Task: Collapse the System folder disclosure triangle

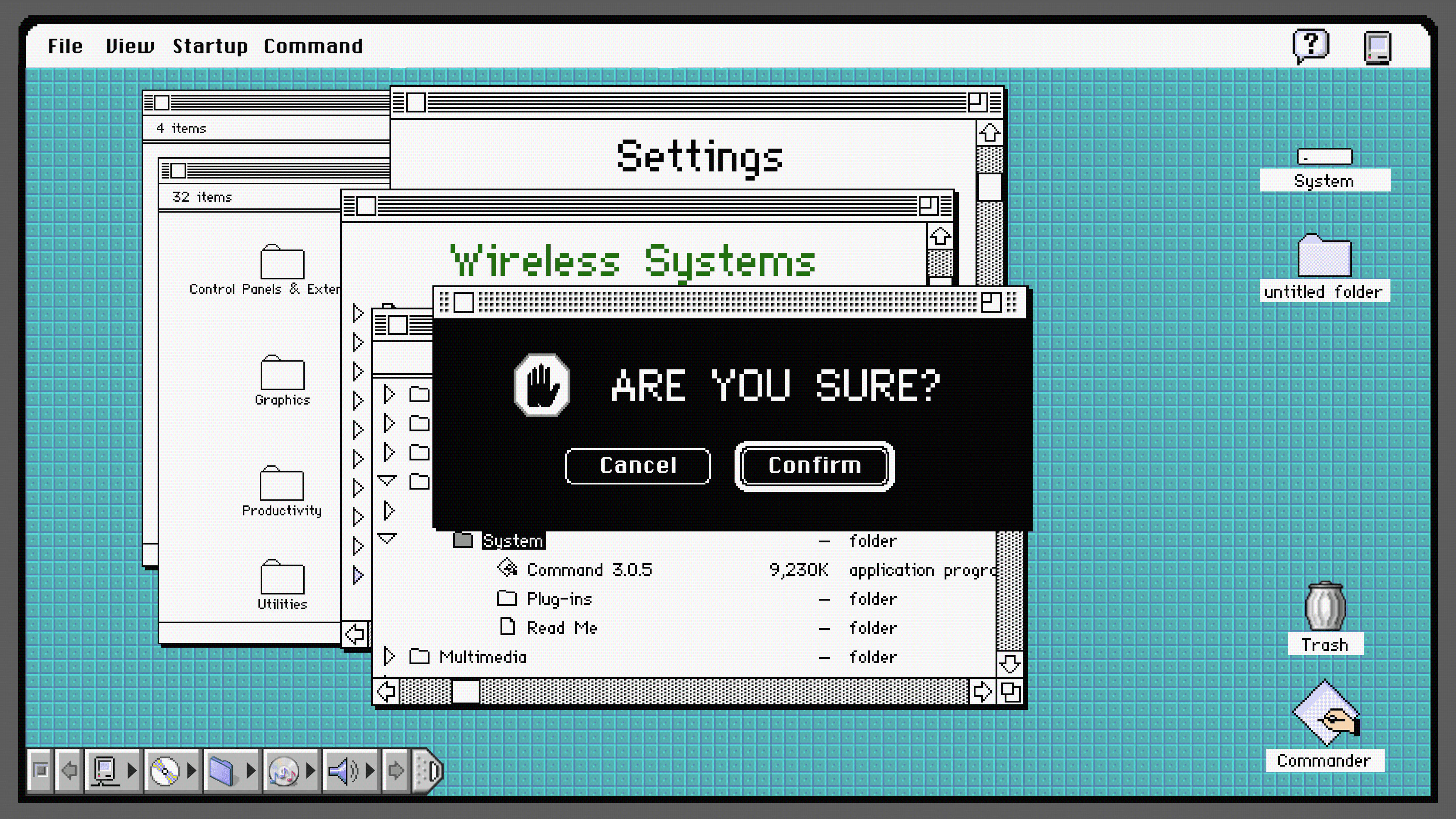Action: click(x=387, y=539)
